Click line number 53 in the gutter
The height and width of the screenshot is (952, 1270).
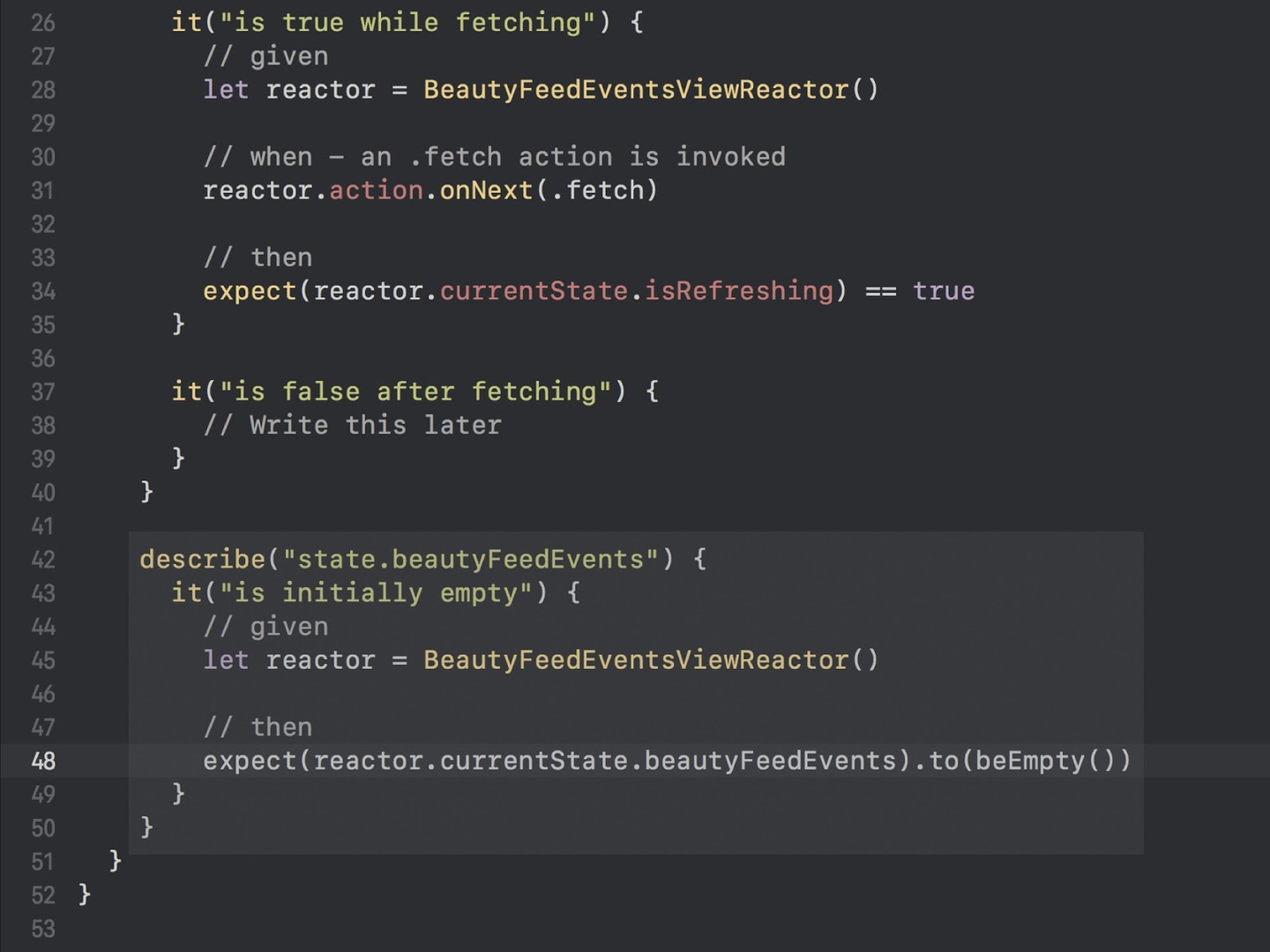[x=43, y=929]
